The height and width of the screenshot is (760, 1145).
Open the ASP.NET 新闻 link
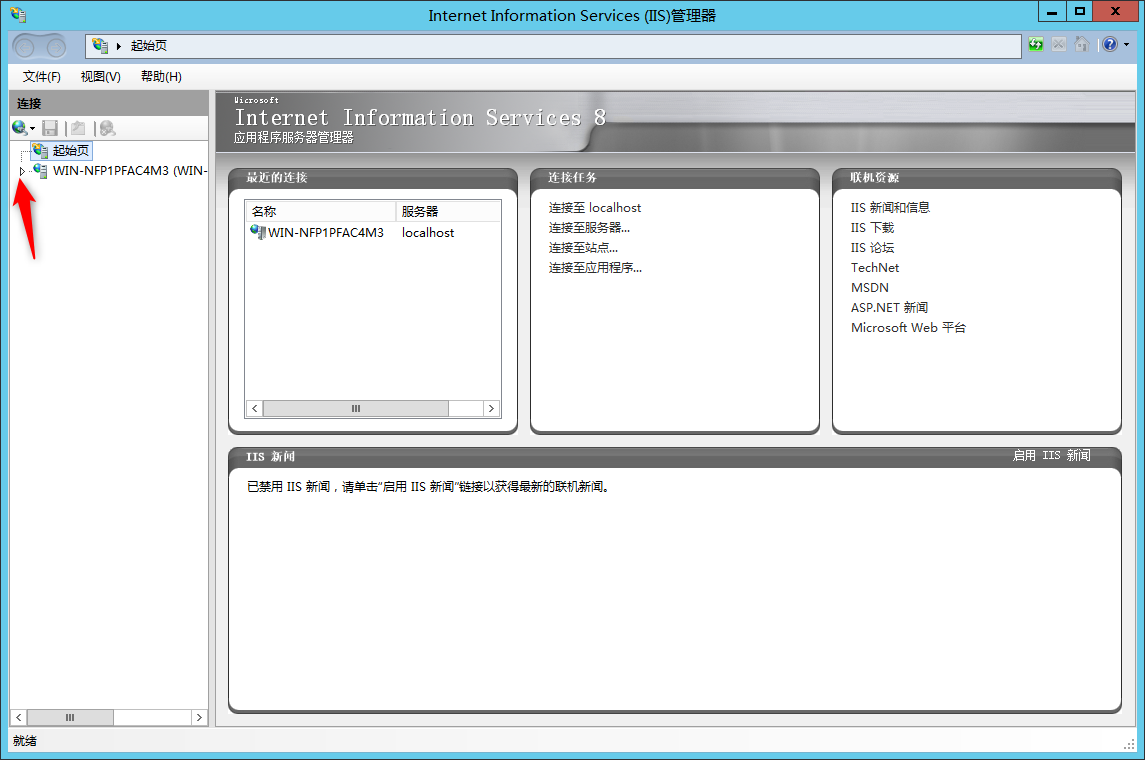[x=889, y=308]
